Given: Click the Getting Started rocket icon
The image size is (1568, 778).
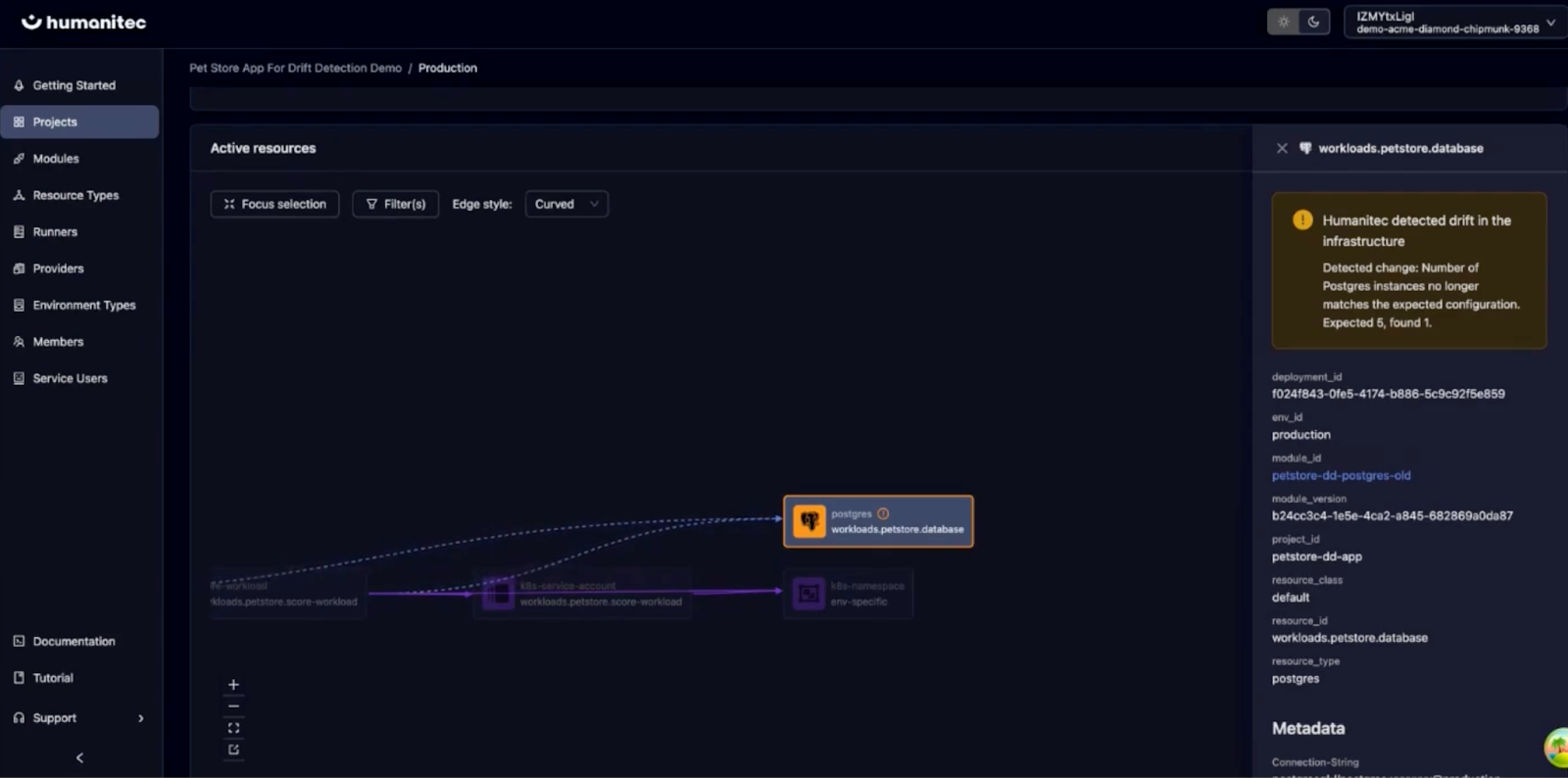Looking at the screenshot, I should 19,85.
